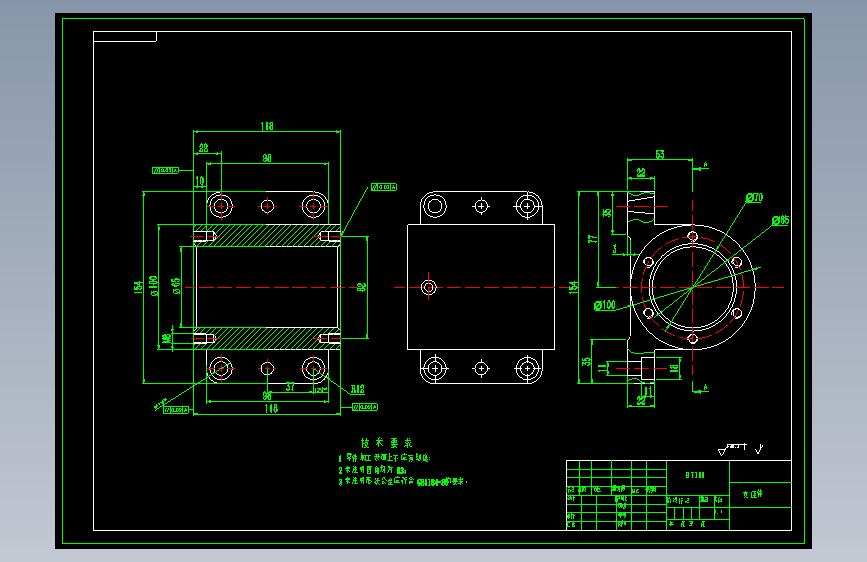867x562 pixels.
Task: Click the vertical 154 dimension left of the section view
Action: pos(138,287)
